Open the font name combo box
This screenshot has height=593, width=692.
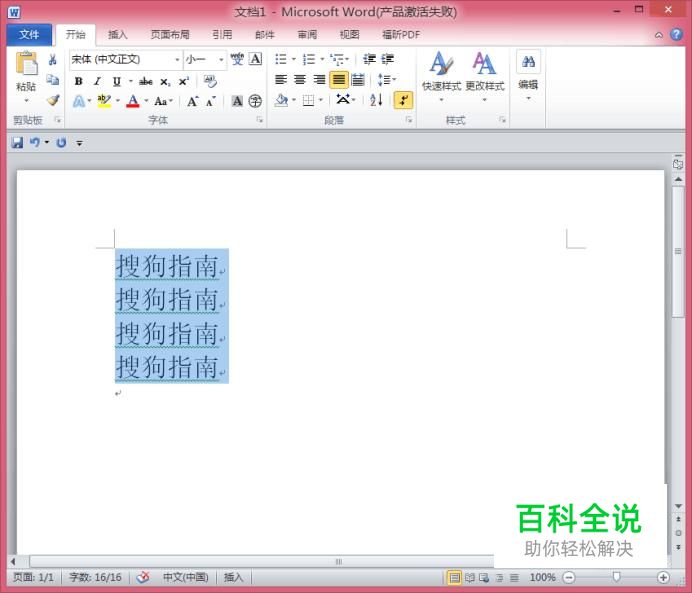(x=125, y=59)
